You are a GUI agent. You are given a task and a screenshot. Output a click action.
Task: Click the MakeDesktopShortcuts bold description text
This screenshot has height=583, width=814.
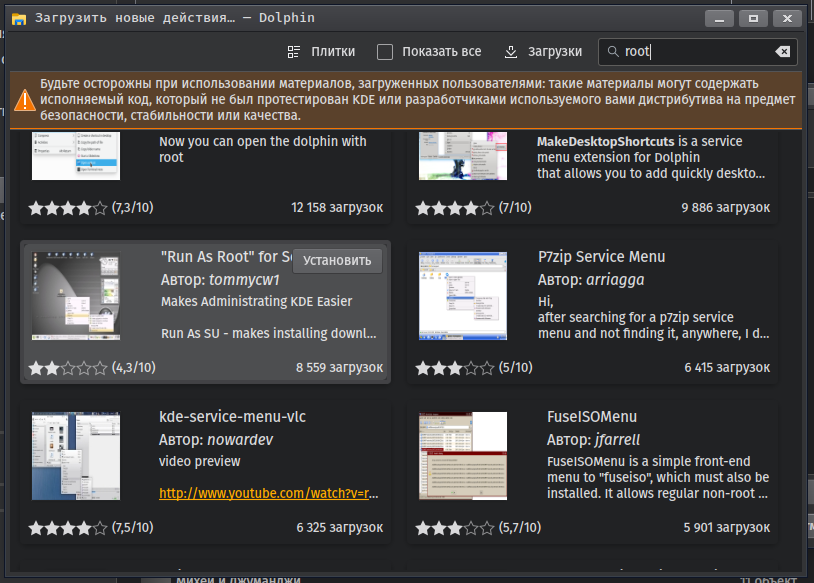tap(605, 142)
